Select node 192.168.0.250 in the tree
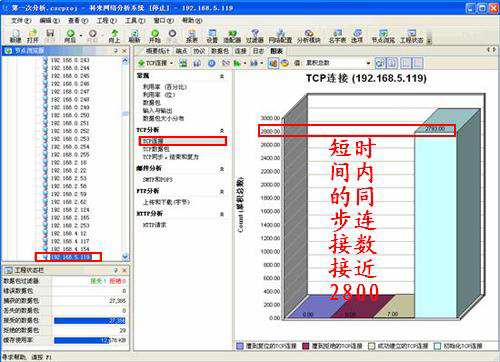500x362 pixels. [x=70, y=115]
